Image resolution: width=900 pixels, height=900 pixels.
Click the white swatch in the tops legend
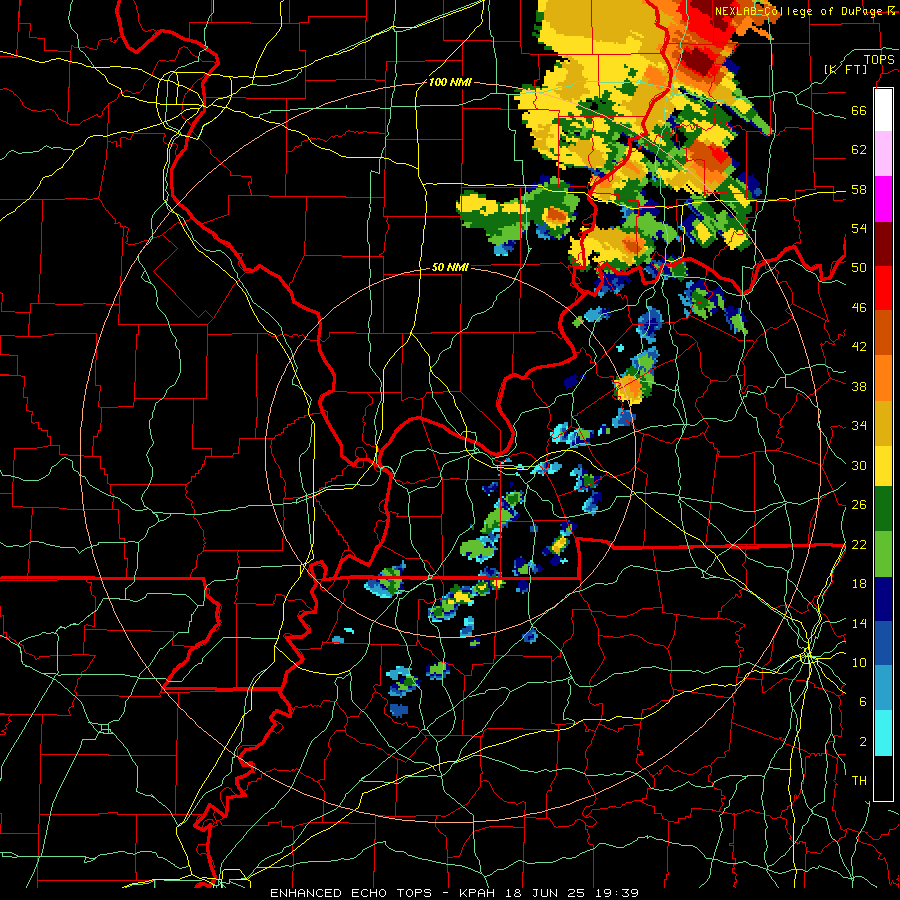click(883, 110)
